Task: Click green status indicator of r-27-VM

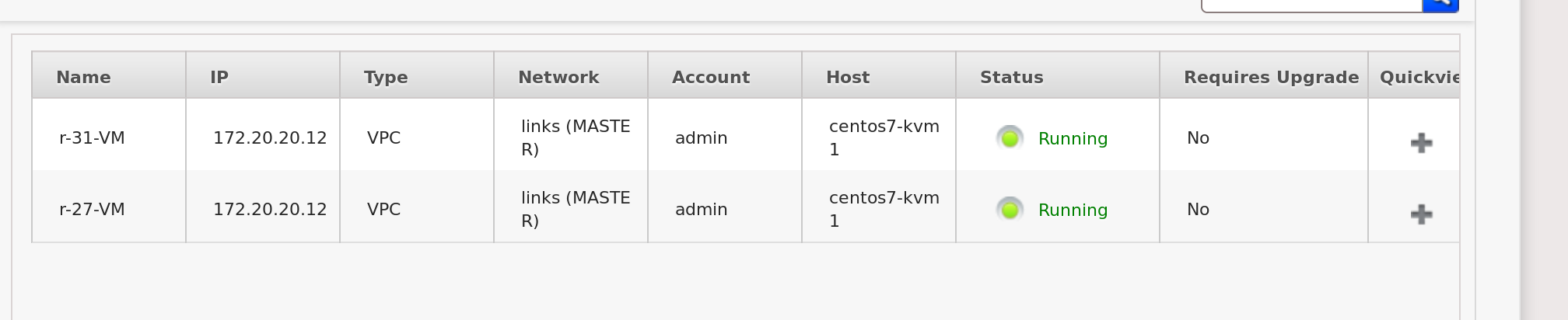Action: 1010,210
